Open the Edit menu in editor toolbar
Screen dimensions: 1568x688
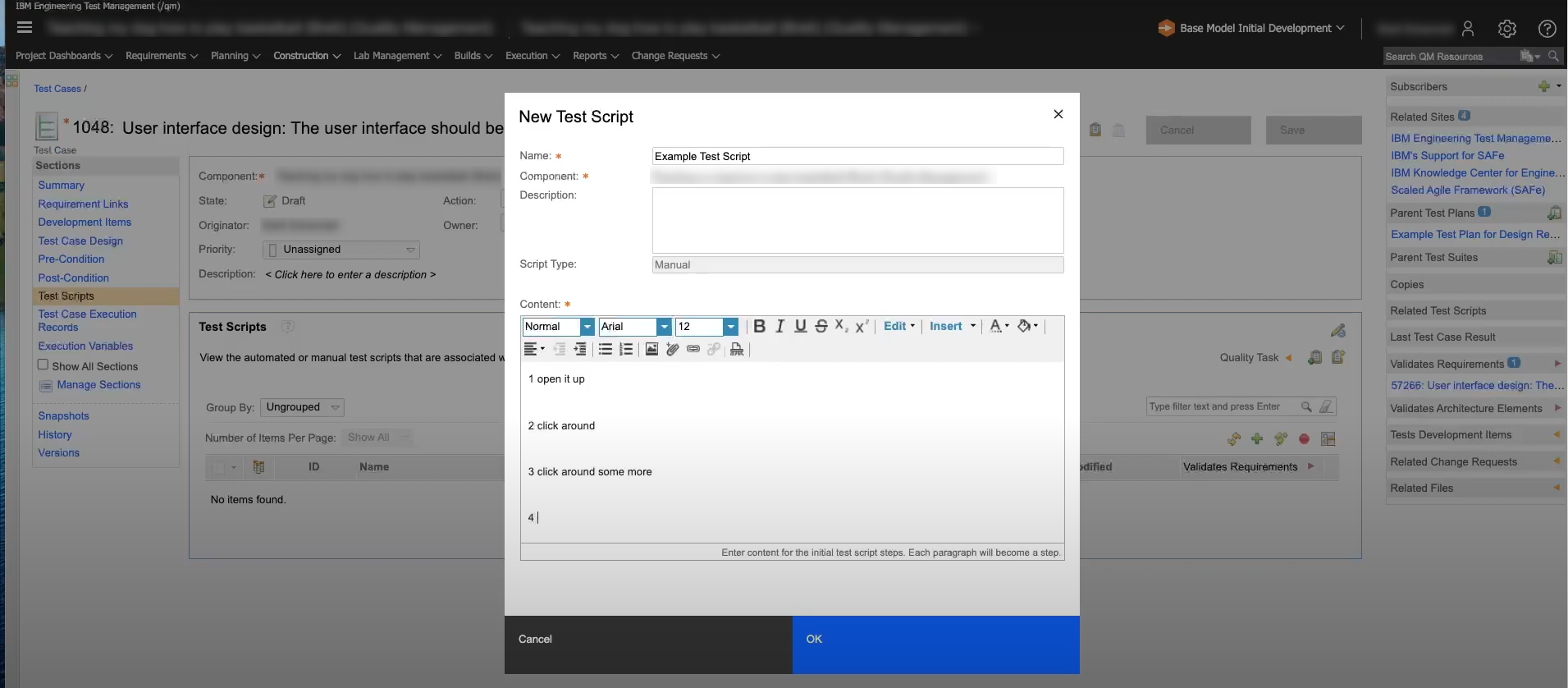coord(898,327)
